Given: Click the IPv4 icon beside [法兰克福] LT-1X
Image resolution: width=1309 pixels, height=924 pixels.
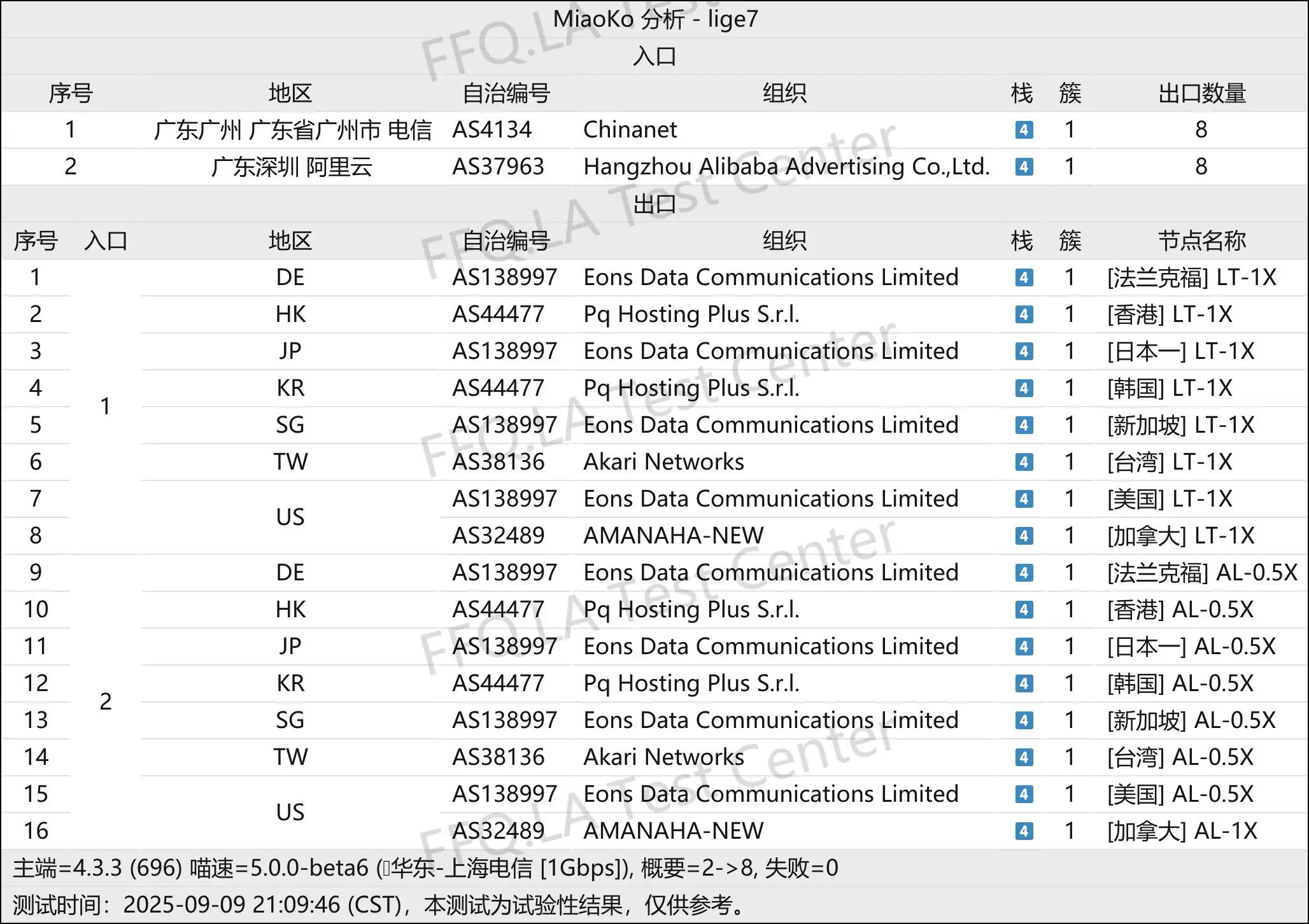Looking at the screenshot, I should click(1024, 277).
